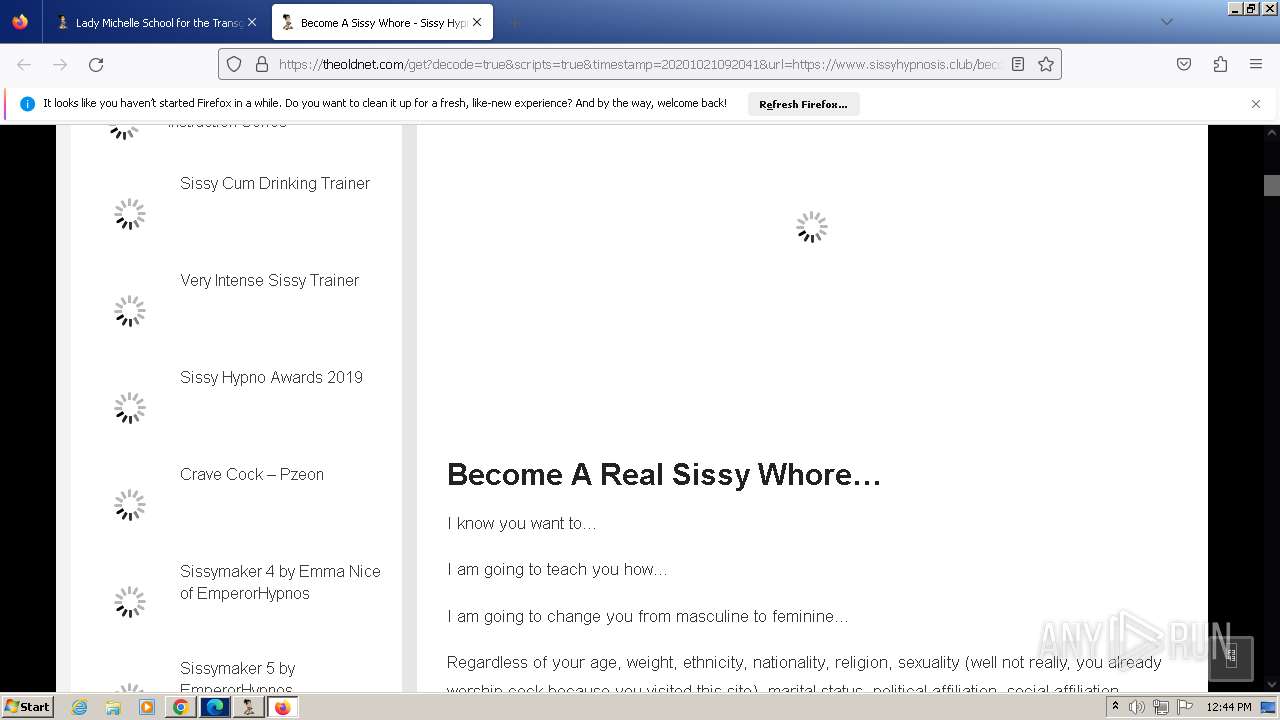Toggle reader view in address bar
The width and height of the screenshot is (1280, 720).
click(x=1018, y=64)
